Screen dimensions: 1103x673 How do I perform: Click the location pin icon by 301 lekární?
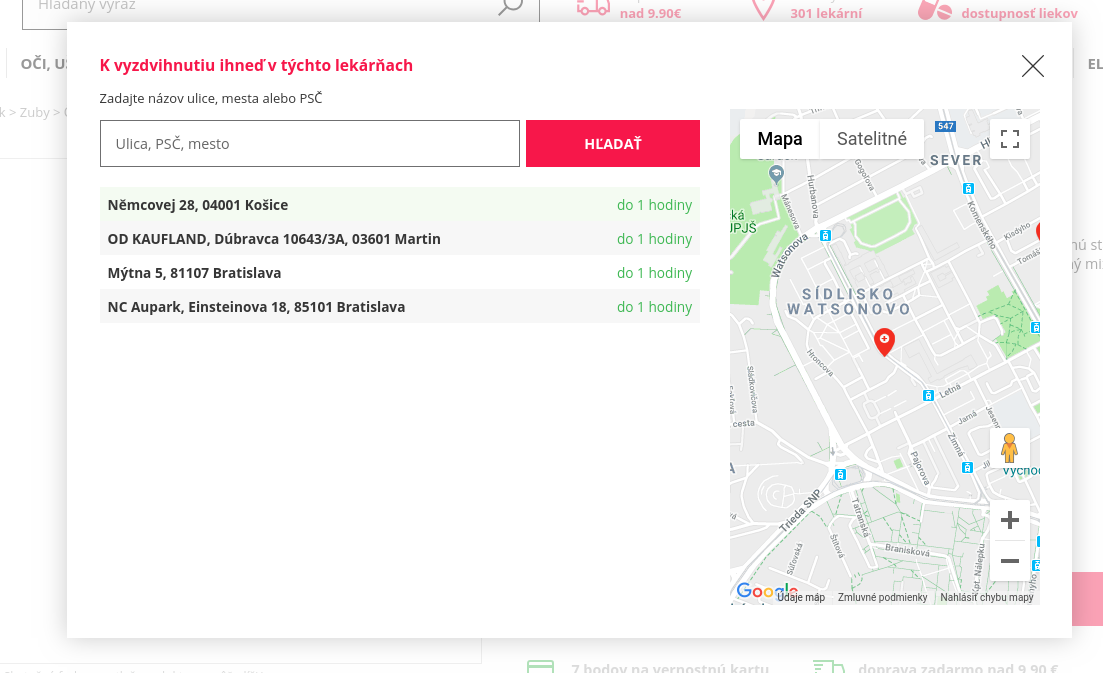(x=763, y=8)
